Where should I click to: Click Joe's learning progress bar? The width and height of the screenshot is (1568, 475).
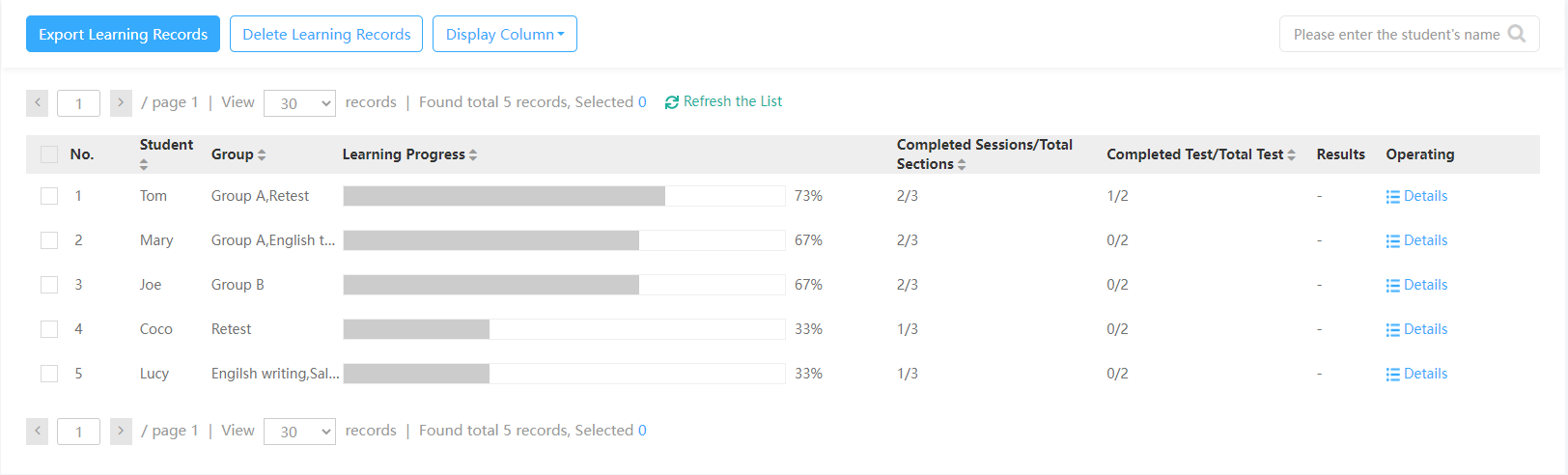[x=564, y=285]
